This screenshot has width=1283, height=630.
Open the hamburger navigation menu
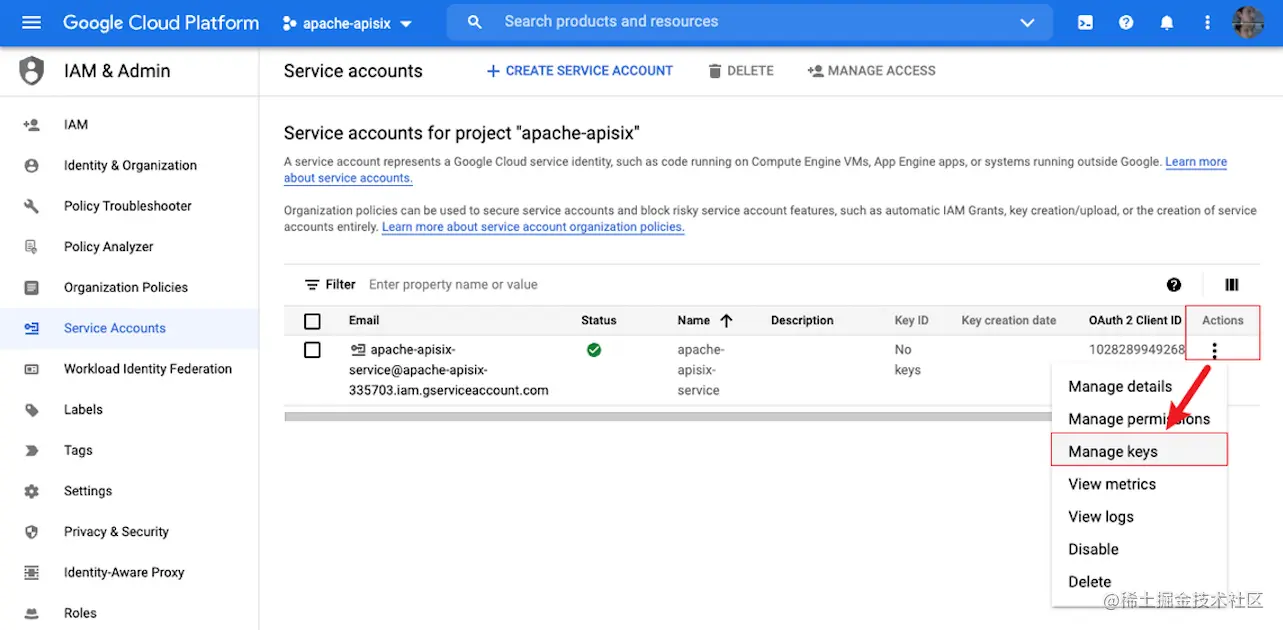click(31, 22)
